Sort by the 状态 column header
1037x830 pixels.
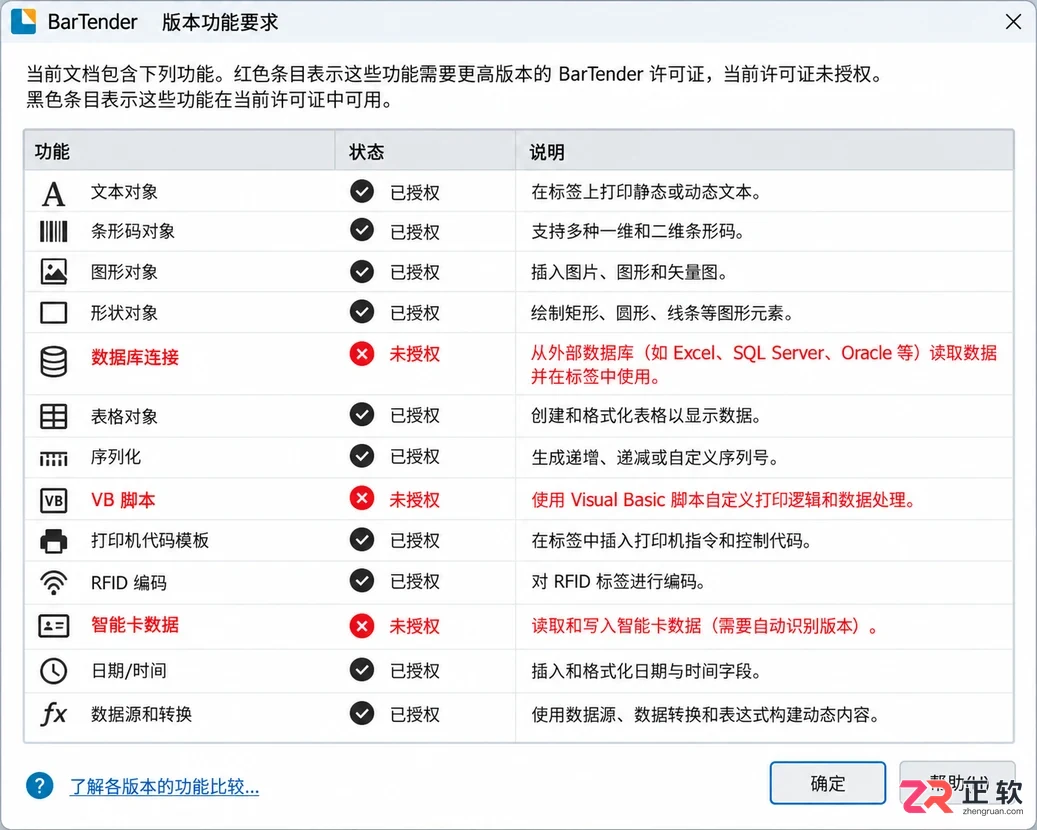click(x=425, y=151)
